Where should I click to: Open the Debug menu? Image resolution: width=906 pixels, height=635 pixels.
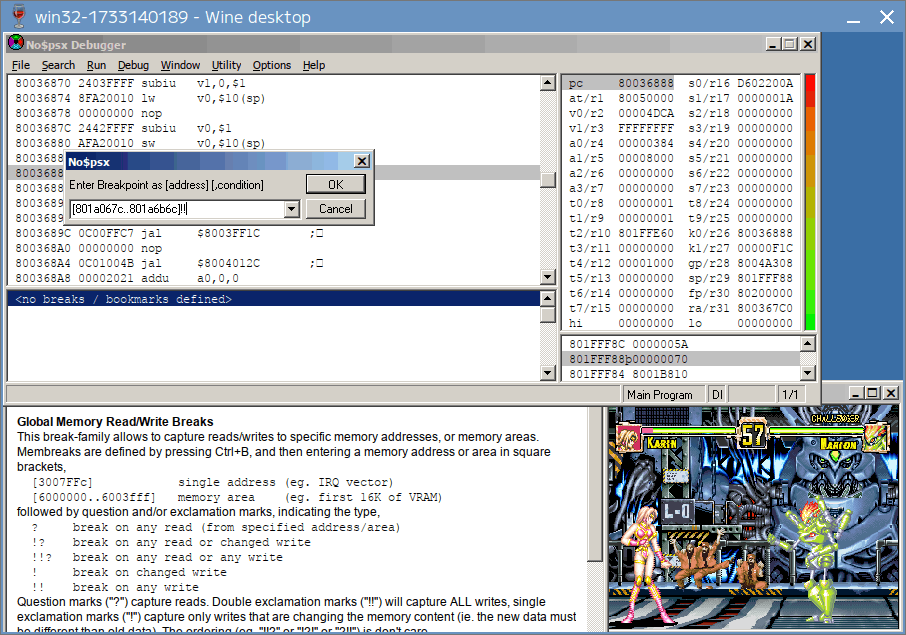pyautogui.click(x=133, y=65)
